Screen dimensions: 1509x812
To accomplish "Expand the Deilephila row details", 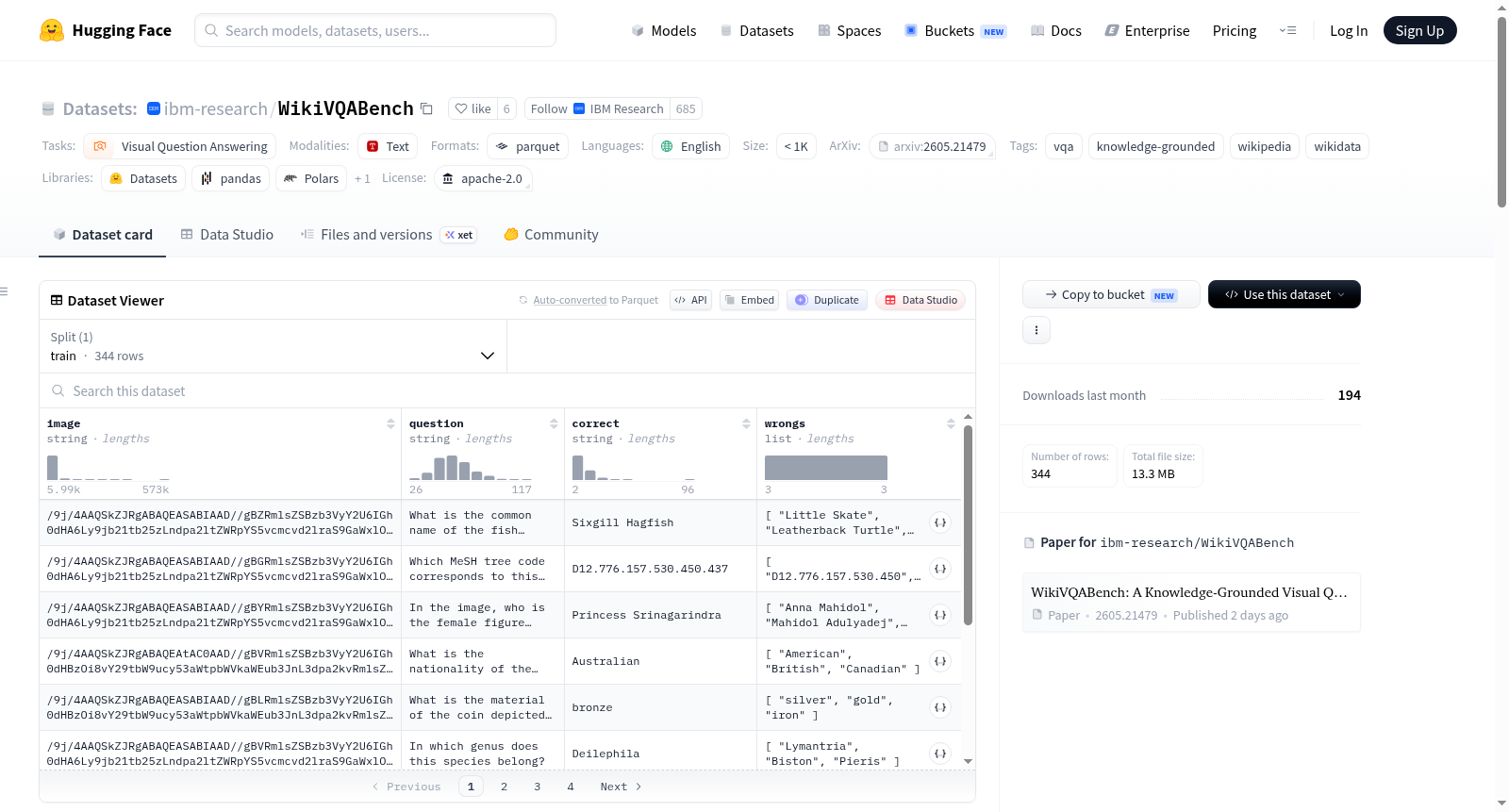I will click(x=940, y=754).
